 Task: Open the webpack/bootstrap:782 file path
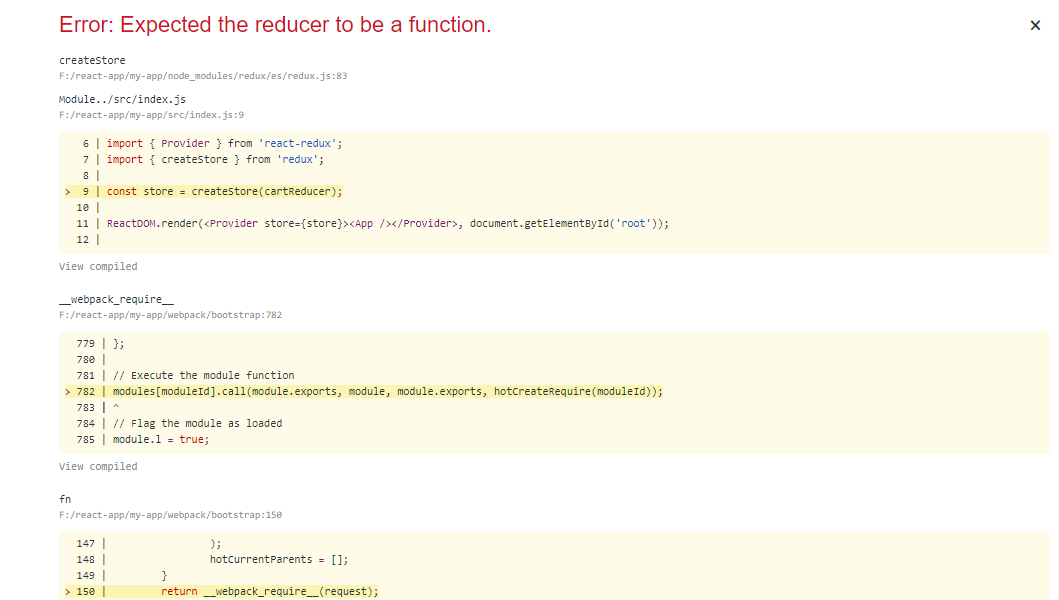[x=170, y=315]
